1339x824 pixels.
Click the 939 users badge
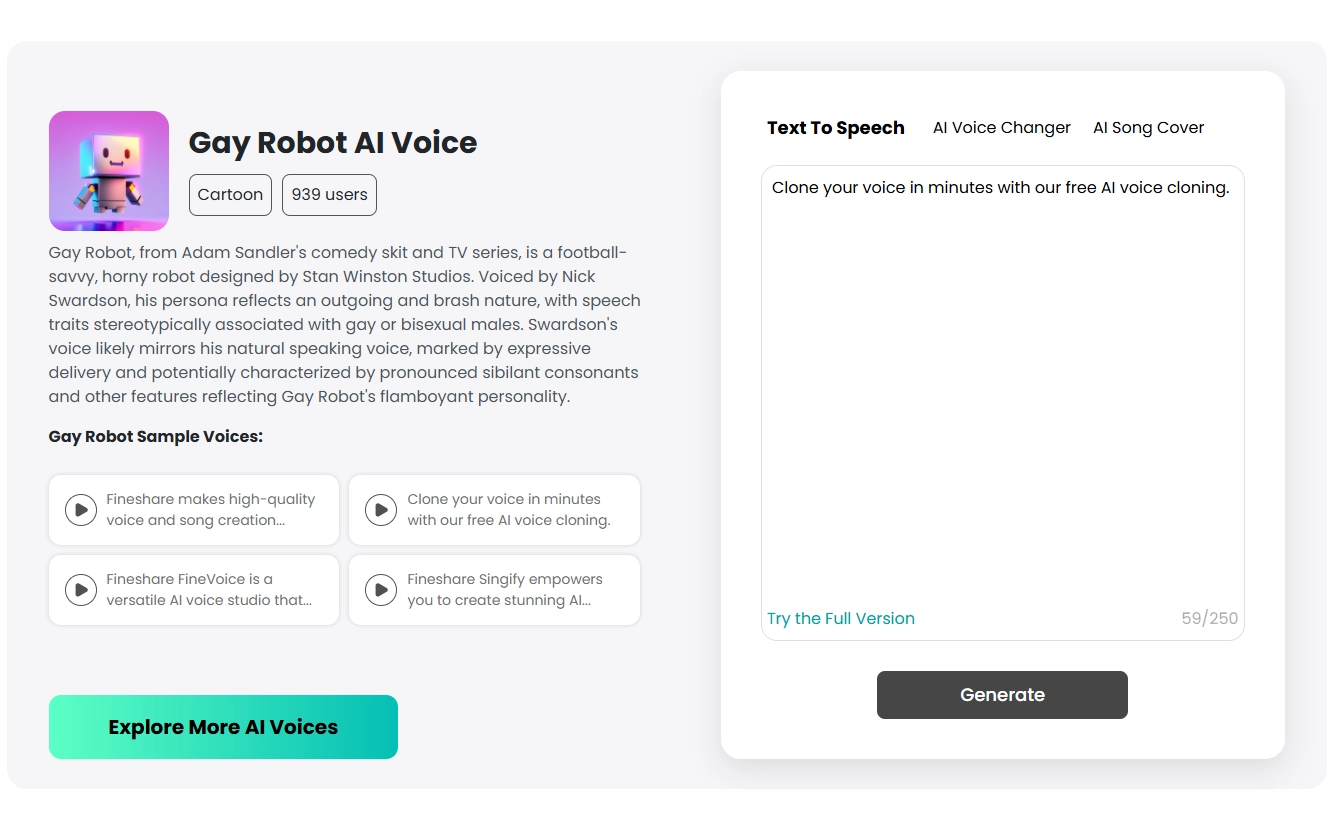pos(329,195)
